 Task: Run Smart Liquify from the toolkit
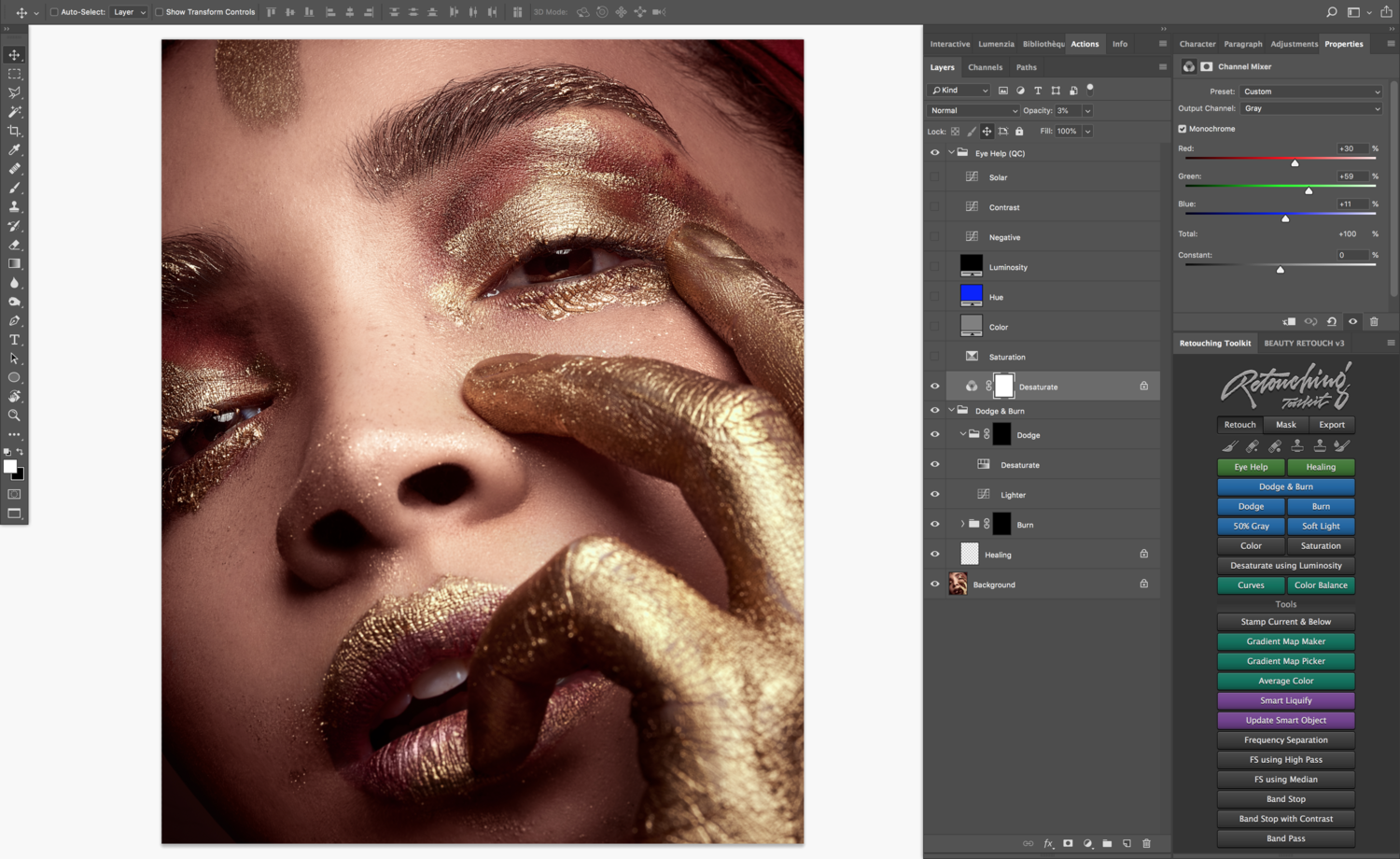click(x=1285, y=700)
